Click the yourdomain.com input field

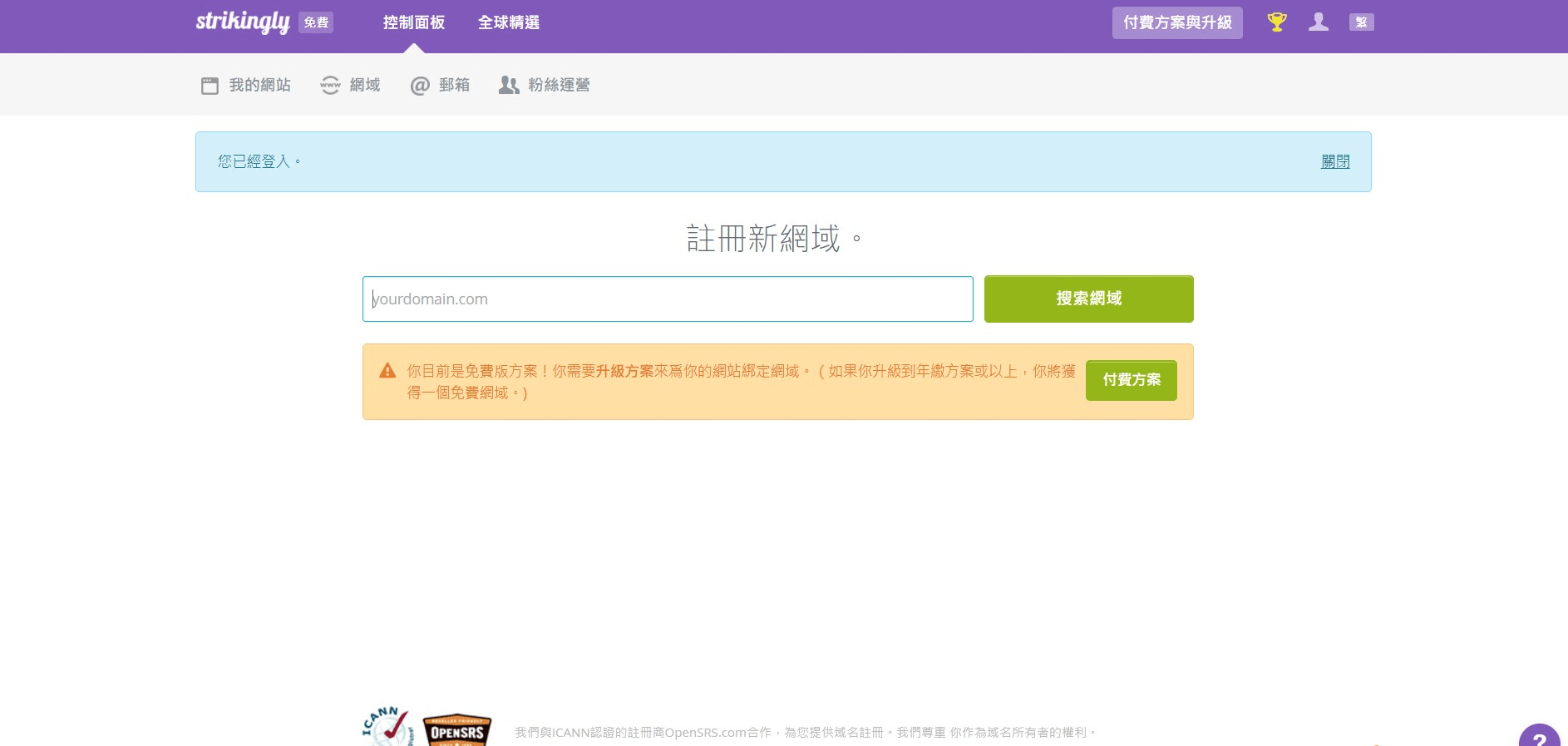[x=668, y=299]
